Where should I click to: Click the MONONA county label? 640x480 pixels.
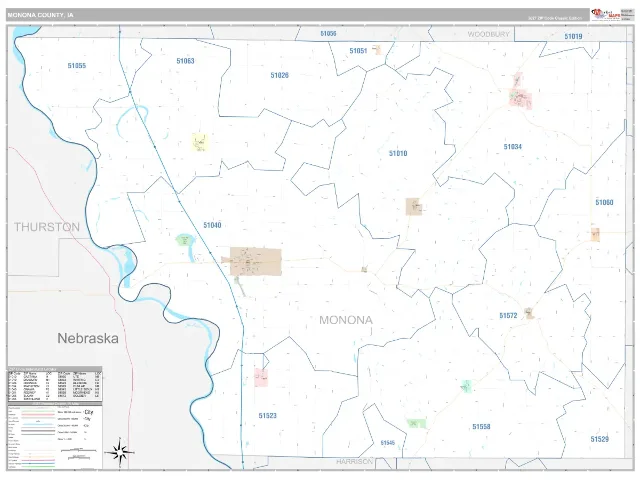346,320
